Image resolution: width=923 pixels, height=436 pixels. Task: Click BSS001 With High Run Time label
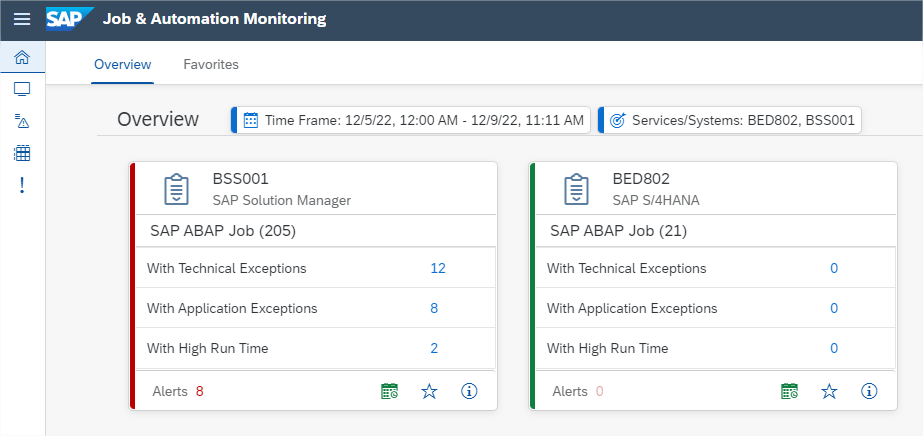click(x=207, y=348)
